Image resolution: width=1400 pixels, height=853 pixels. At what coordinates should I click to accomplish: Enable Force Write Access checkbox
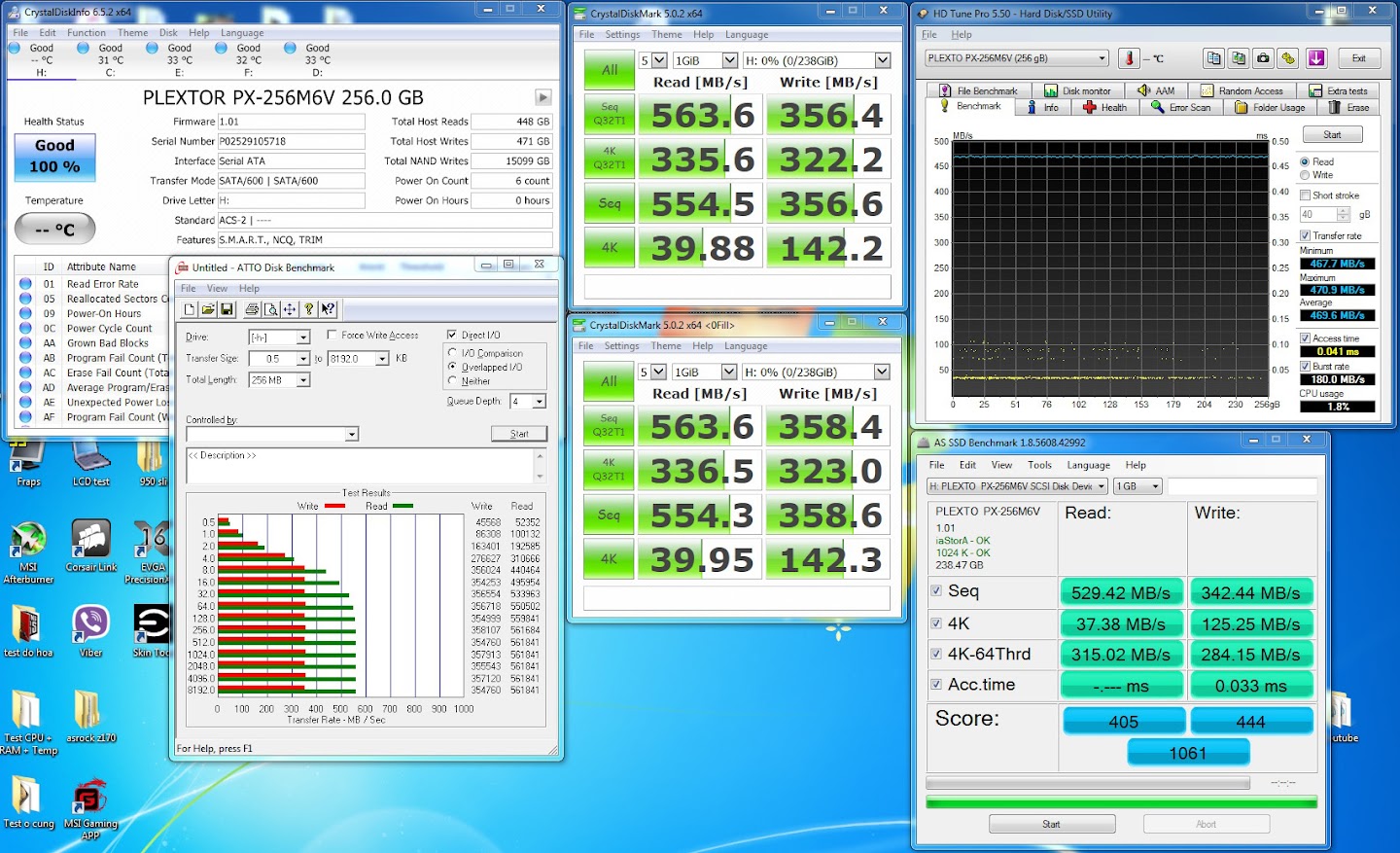point(332,335)
